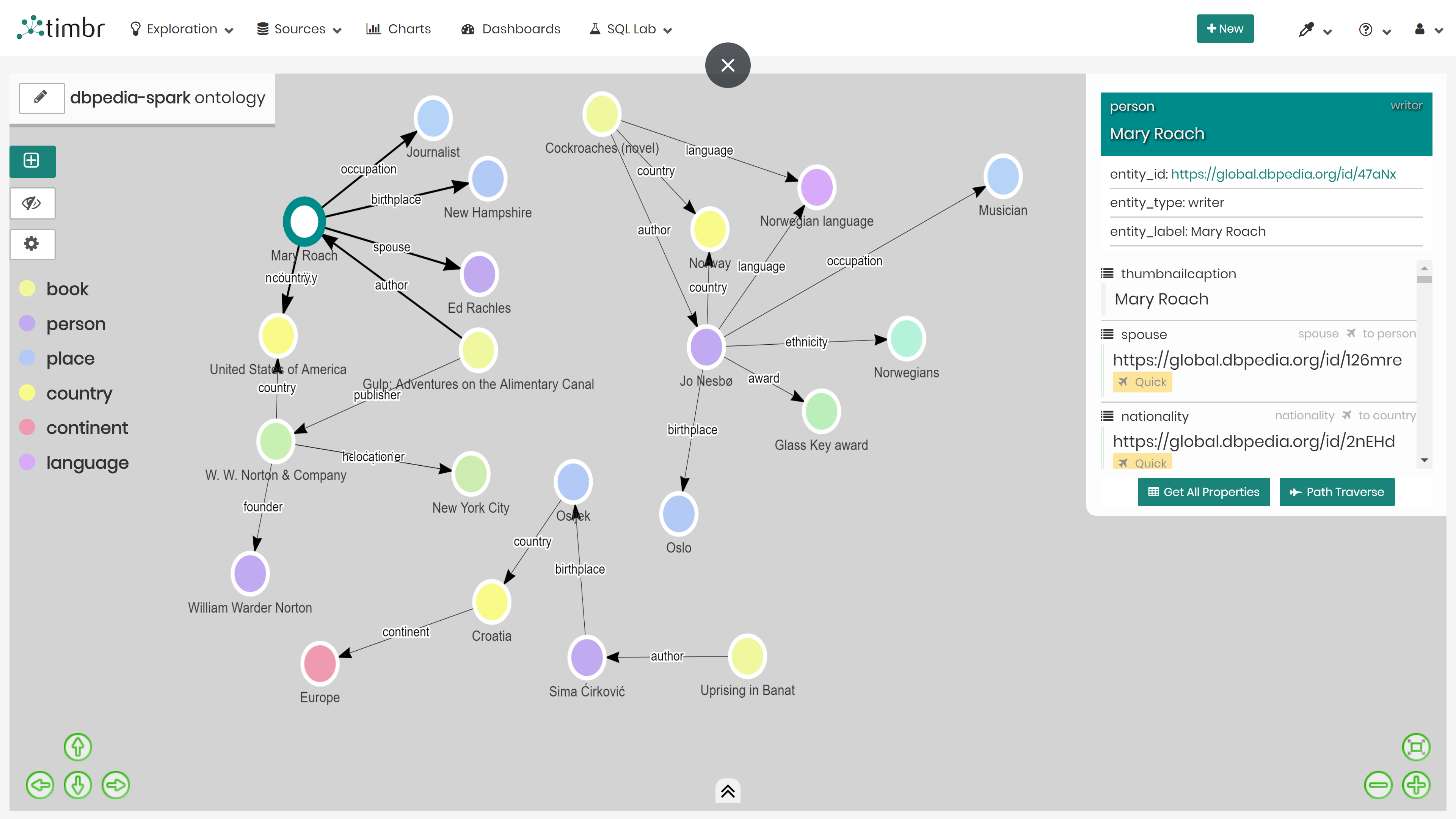Pin the spouse Quick property
The width and height of the screenshot is (1456, 819).
point(1142,381)
